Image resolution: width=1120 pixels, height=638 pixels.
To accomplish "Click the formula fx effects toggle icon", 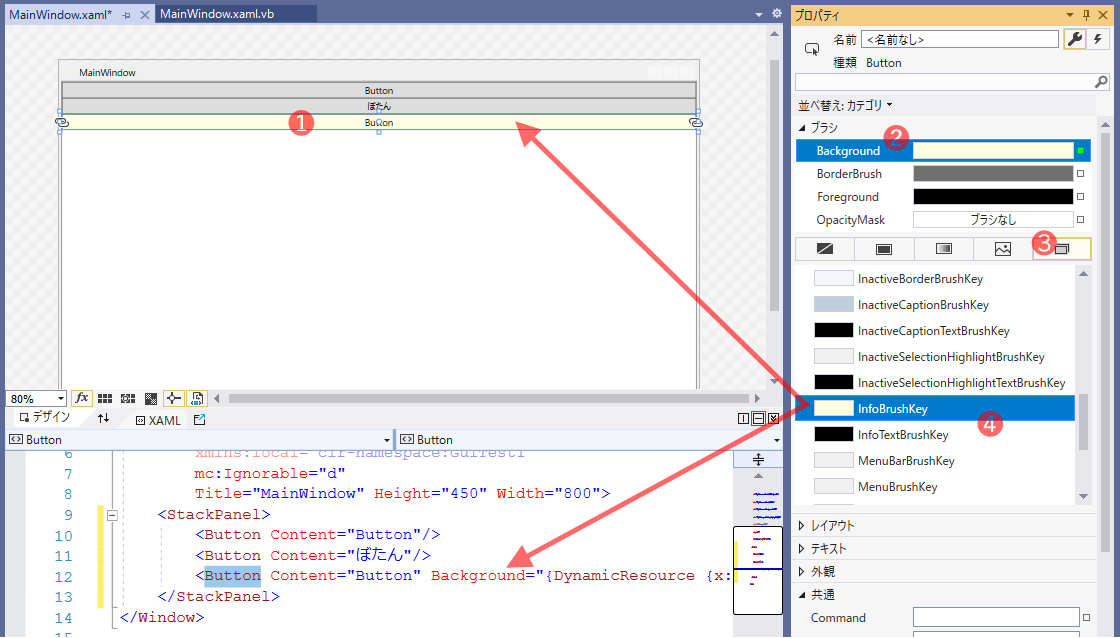I will pyautogui.click(x=82, y=398).
